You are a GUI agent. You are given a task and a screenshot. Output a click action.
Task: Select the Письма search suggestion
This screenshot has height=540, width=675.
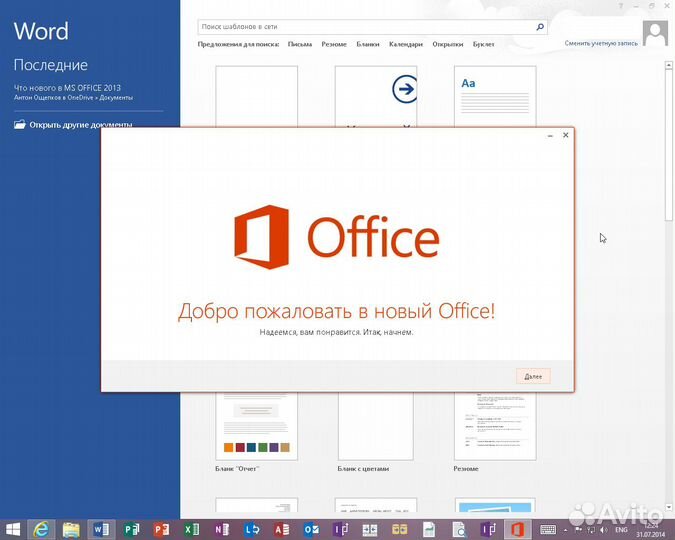point(300,44)
